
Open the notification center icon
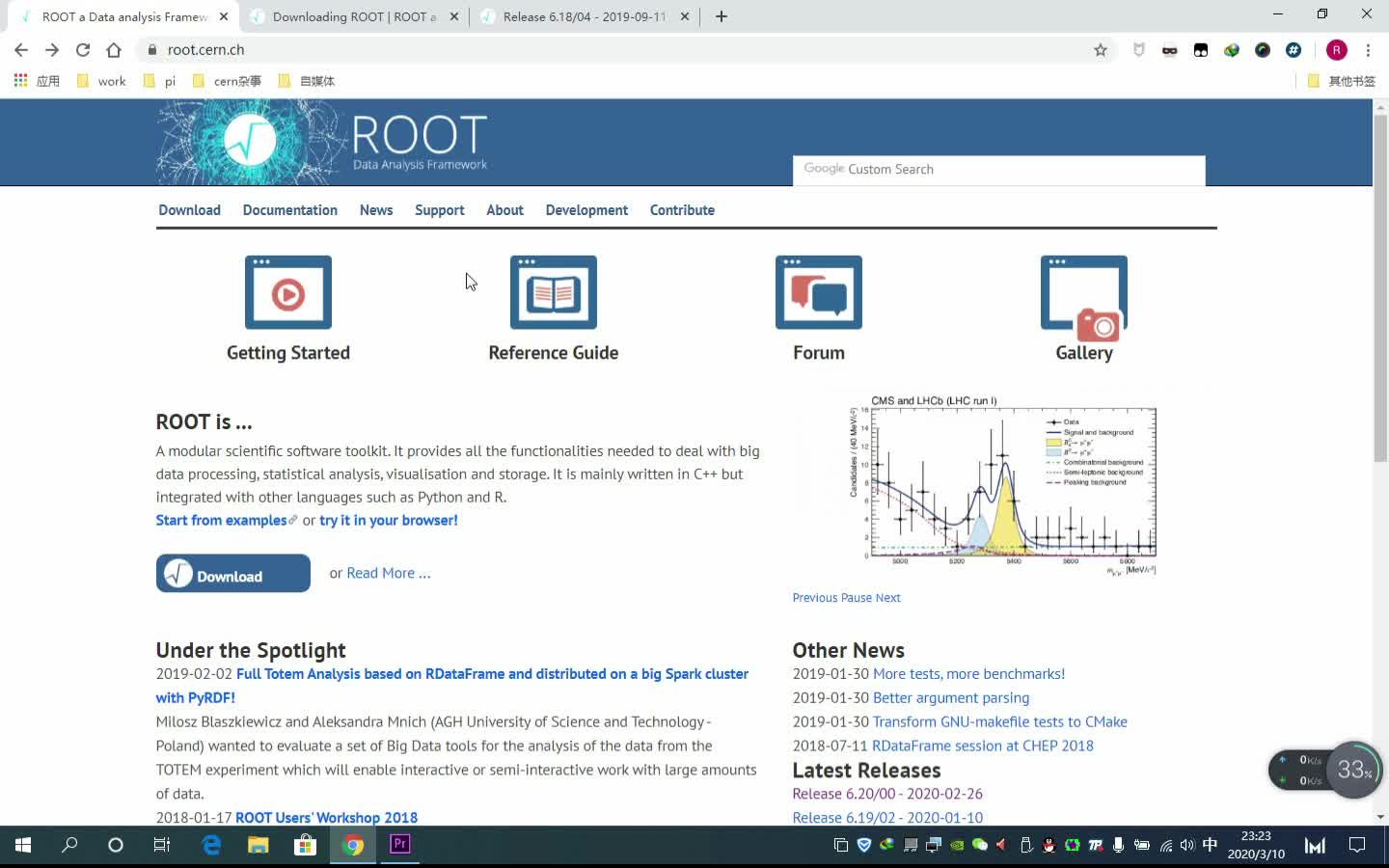(x=1357, y=845)
